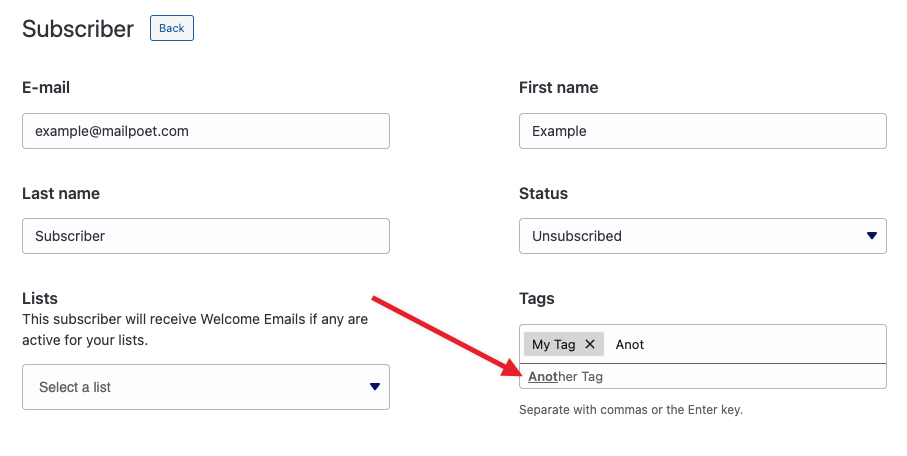Click the First name label
The height and width of the screenshot is (456, 907).
coord(558,88)
